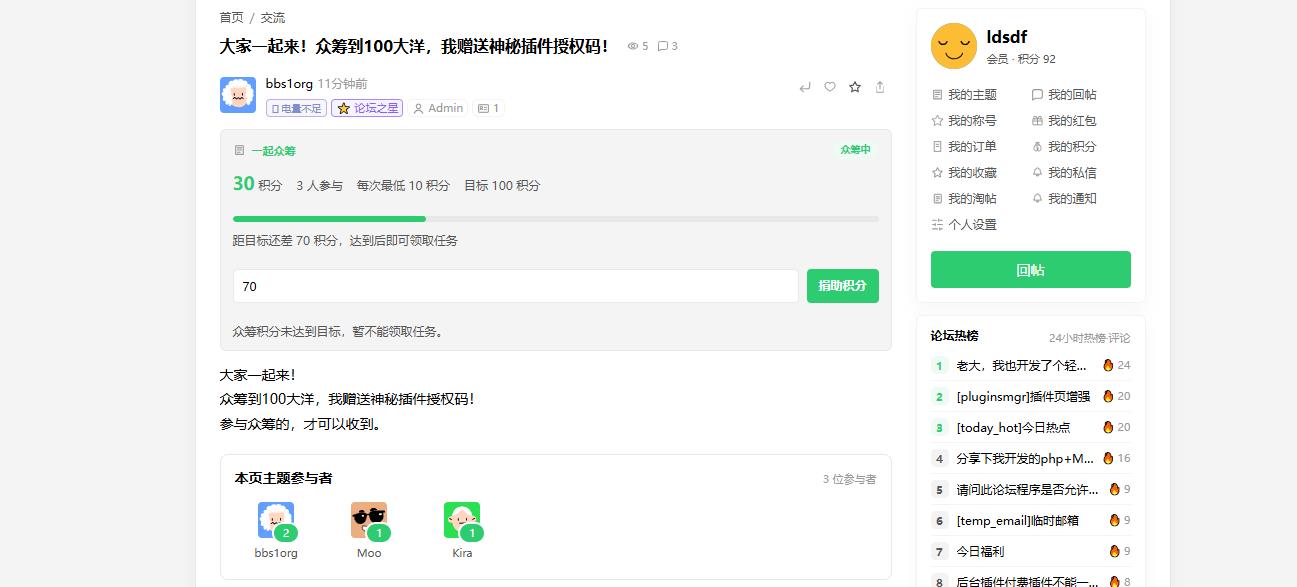Image resolution: width=1297 pixels, height=587 pixels.
Task: Click the view count eye icon
Action: click(632, 46)
